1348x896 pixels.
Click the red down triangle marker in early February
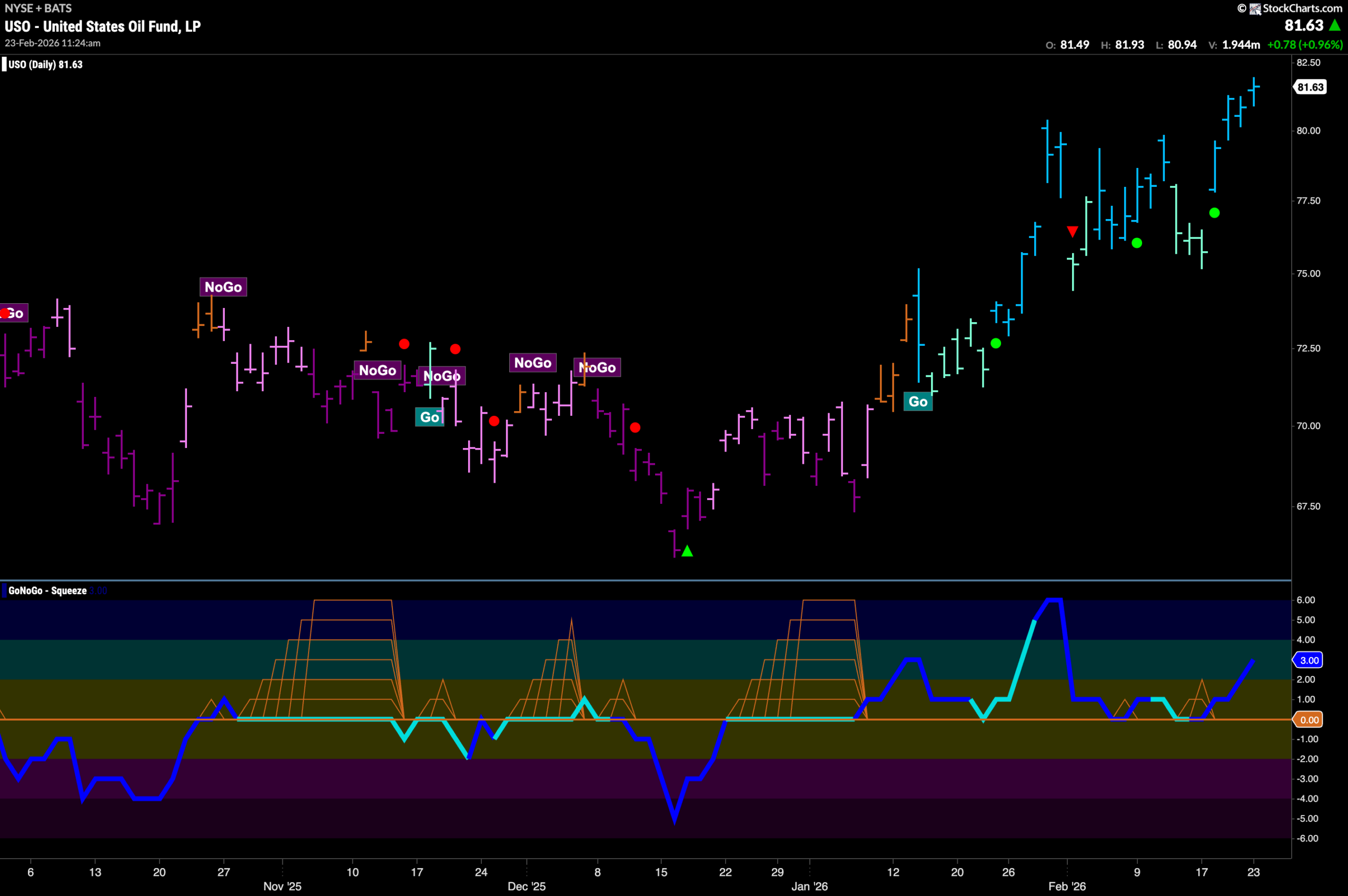tap(1073, 232)
